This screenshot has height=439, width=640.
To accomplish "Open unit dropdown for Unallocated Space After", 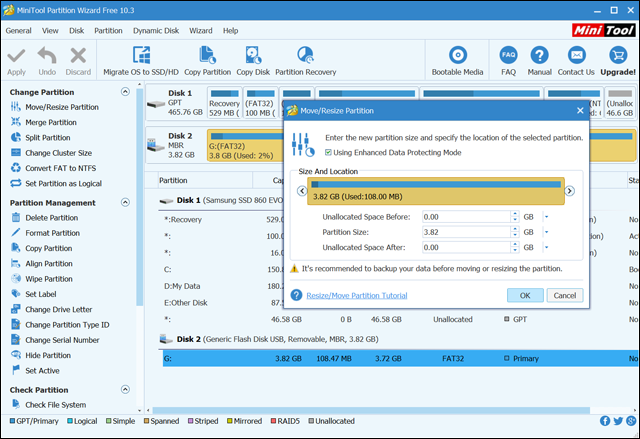I will click(546, 248).
